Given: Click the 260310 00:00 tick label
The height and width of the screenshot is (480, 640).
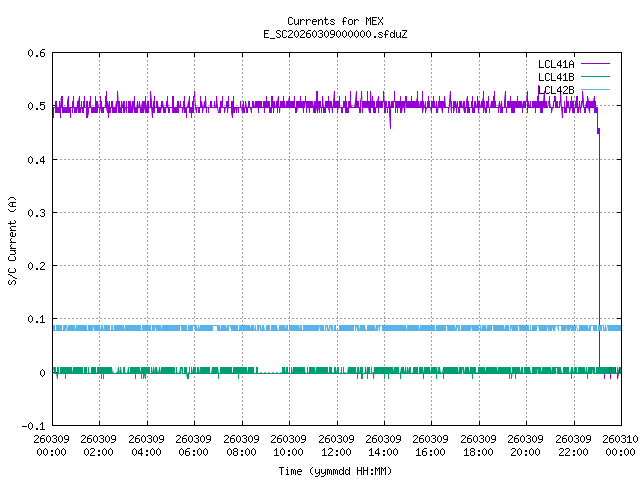Looking at the screenshot, I should [x=619, y=445].
